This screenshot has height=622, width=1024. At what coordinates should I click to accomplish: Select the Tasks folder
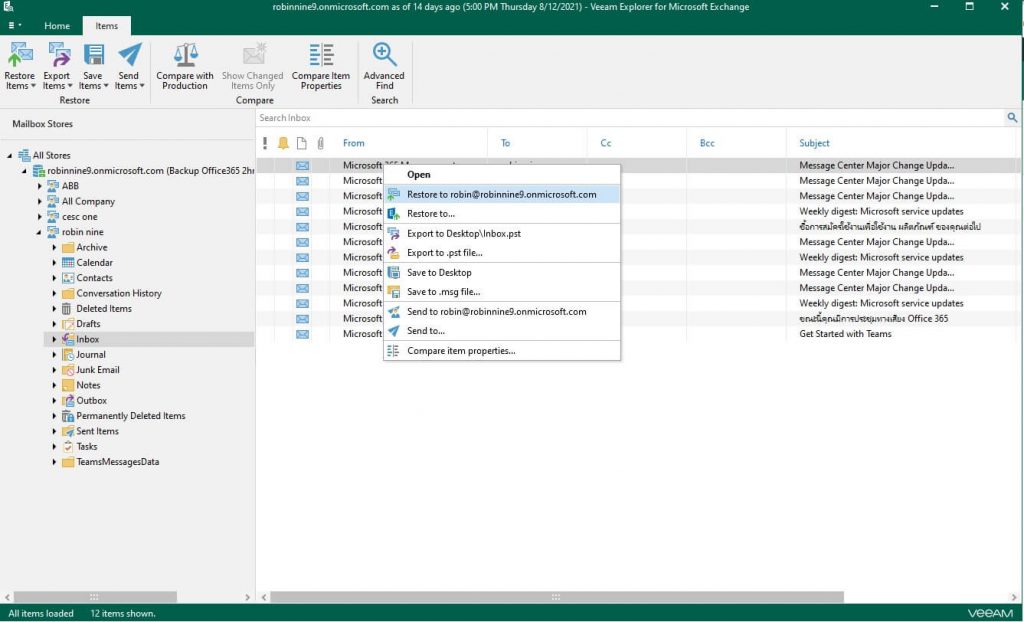point(86,446)
